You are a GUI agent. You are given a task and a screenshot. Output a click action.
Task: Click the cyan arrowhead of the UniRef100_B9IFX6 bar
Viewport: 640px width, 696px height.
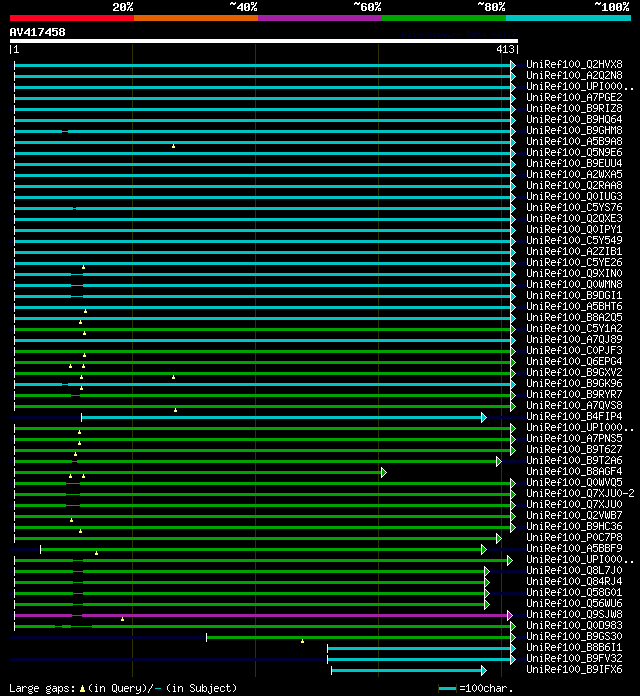click(x=484, y=671)
